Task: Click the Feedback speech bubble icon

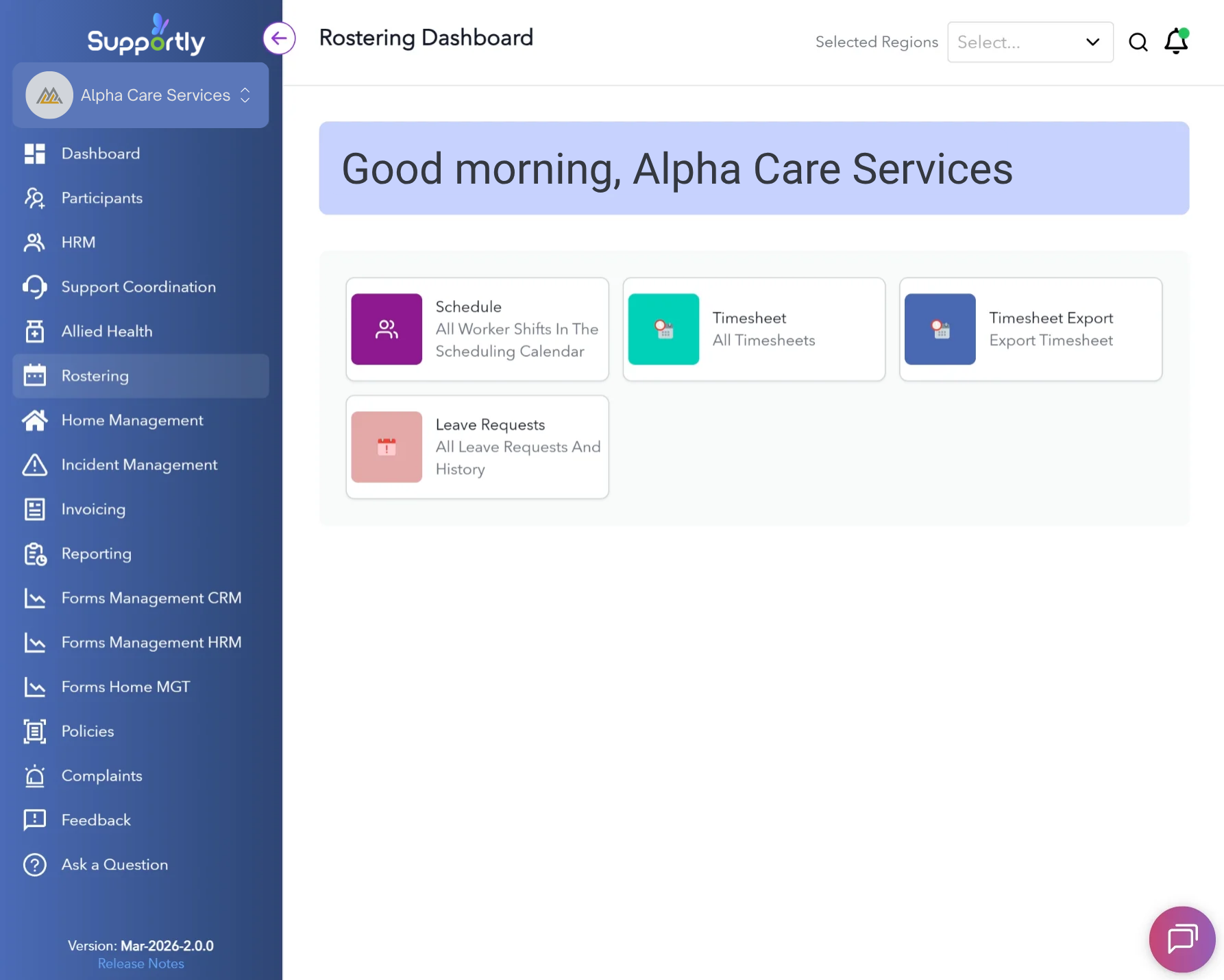Action: pos(35,820)
